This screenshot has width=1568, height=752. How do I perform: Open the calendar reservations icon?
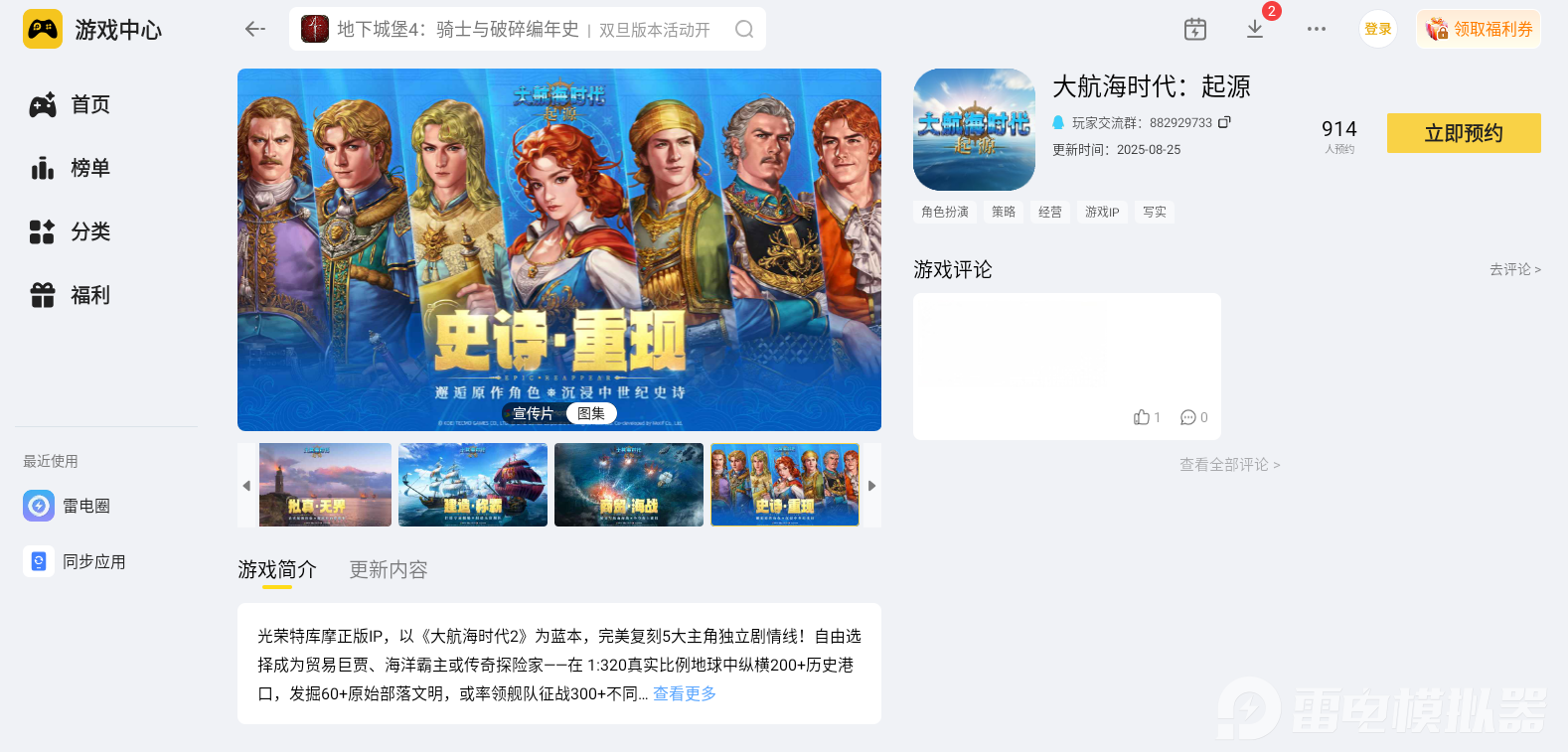point(1195,29)
